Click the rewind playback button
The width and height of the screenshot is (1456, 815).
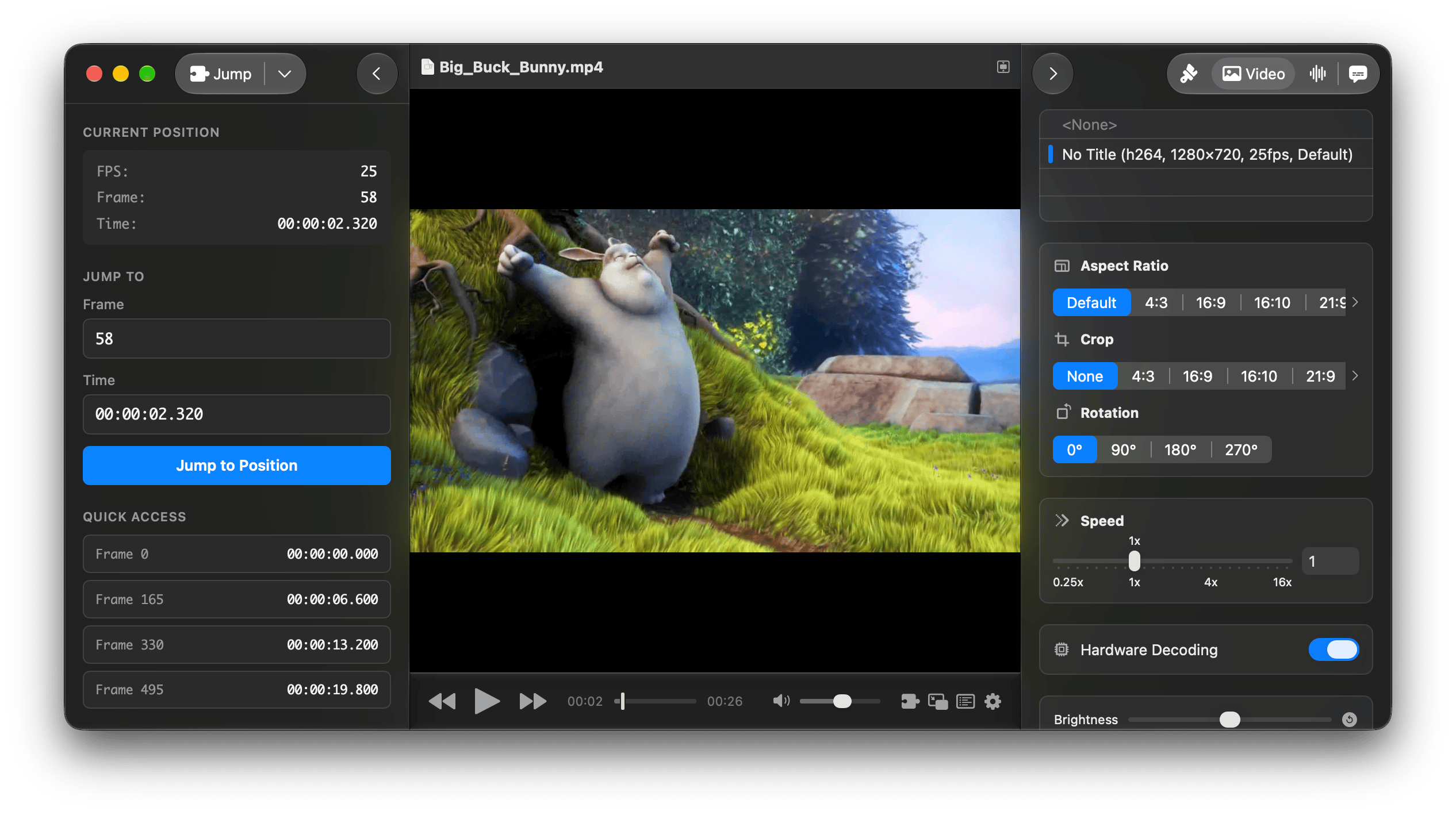[442, 701]
